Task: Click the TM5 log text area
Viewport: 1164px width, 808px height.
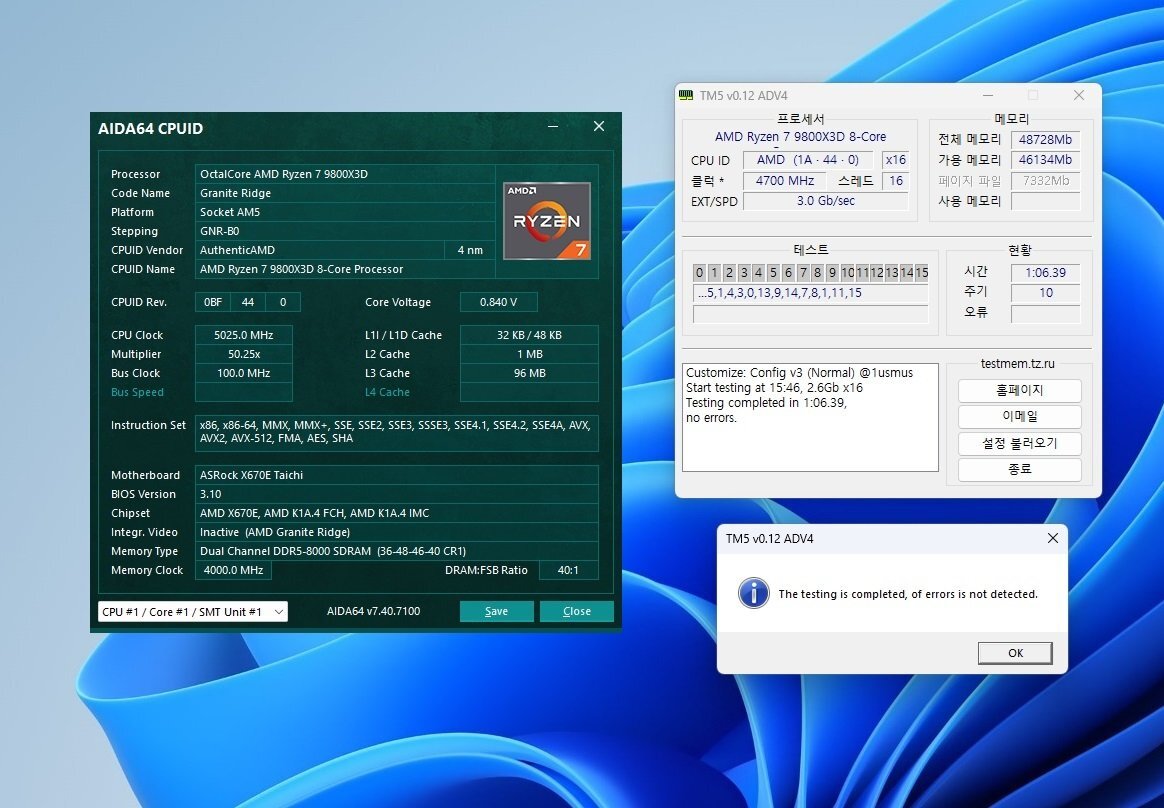Action: click(810, 417)
